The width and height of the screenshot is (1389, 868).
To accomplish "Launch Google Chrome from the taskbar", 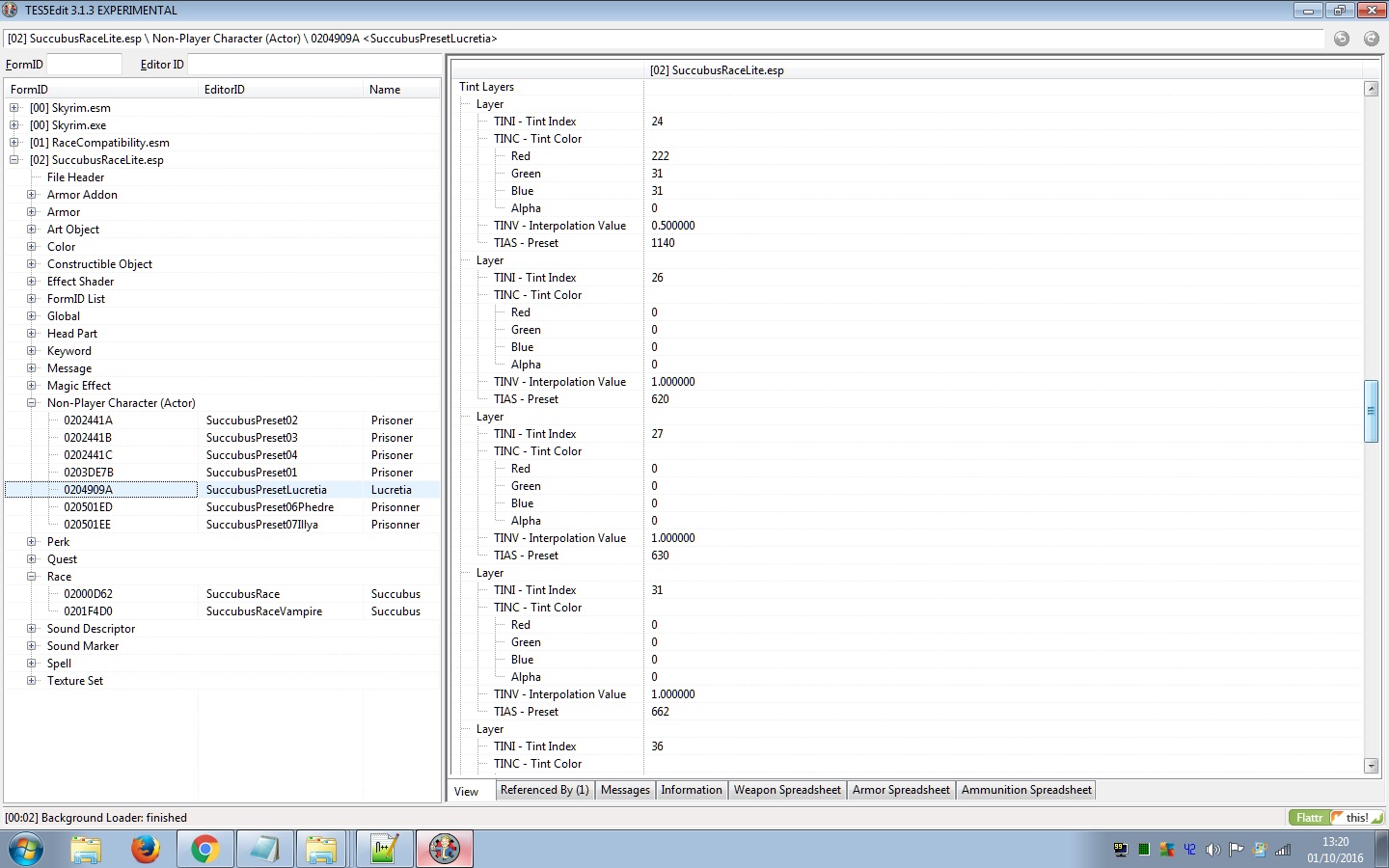I will tap(205, 850).
